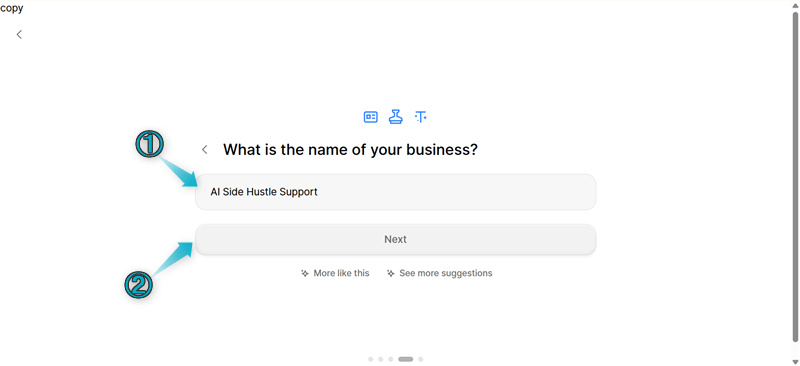Click the text sparkle icon

click(x=420, y=117)
